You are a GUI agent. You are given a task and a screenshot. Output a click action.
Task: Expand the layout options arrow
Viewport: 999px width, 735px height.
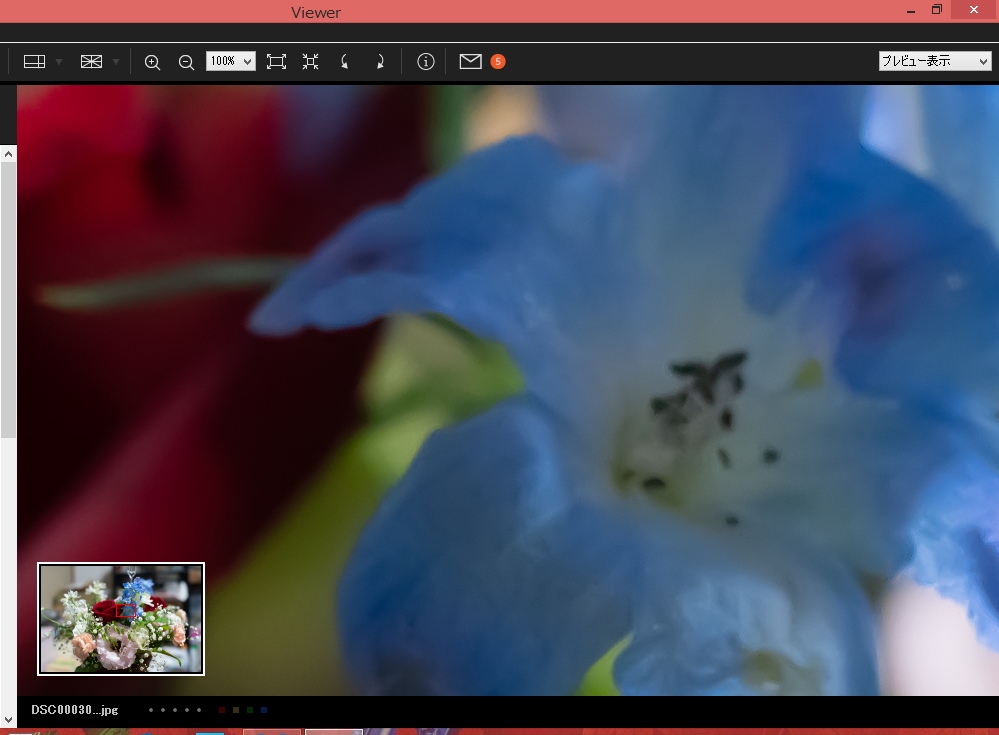click(x=59, y=62)
